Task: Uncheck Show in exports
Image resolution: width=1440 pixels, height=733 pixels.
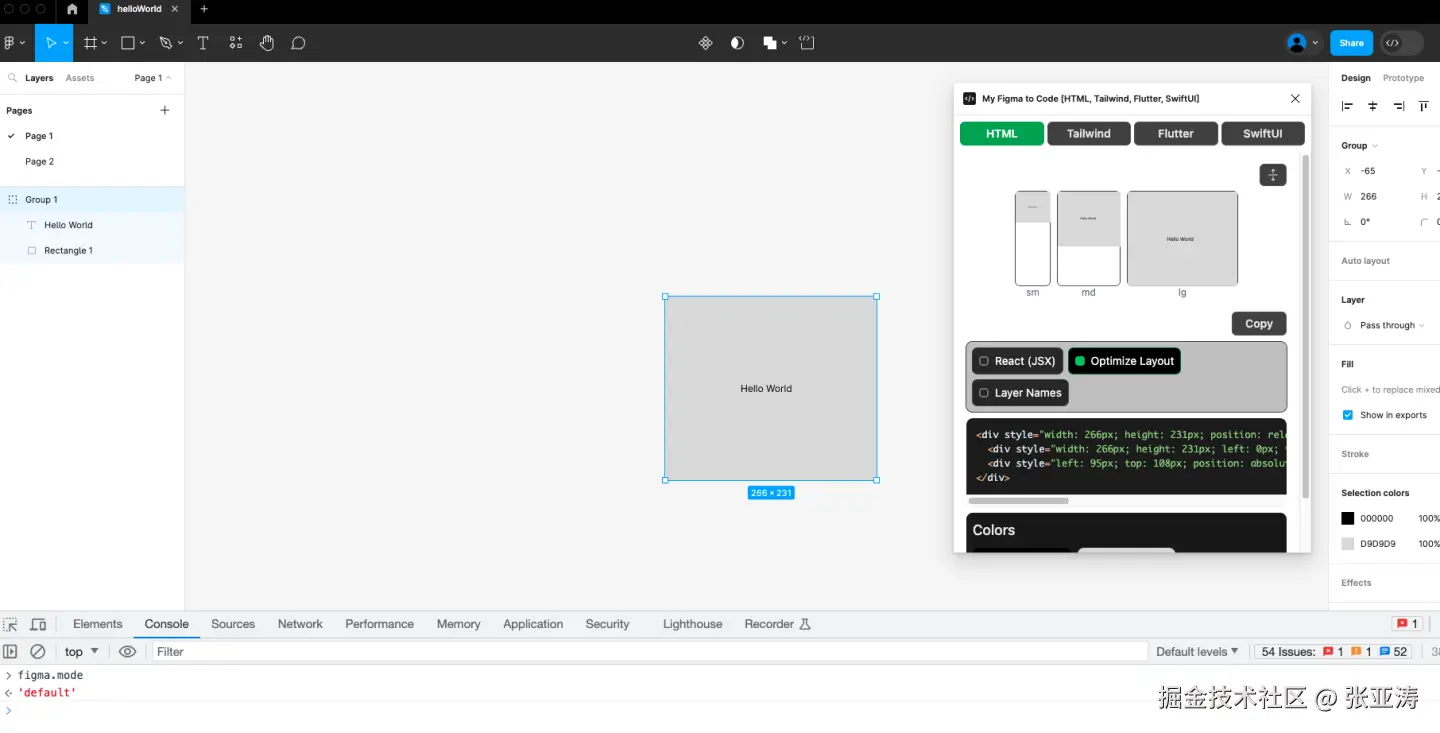Action: coord(1348,415)
